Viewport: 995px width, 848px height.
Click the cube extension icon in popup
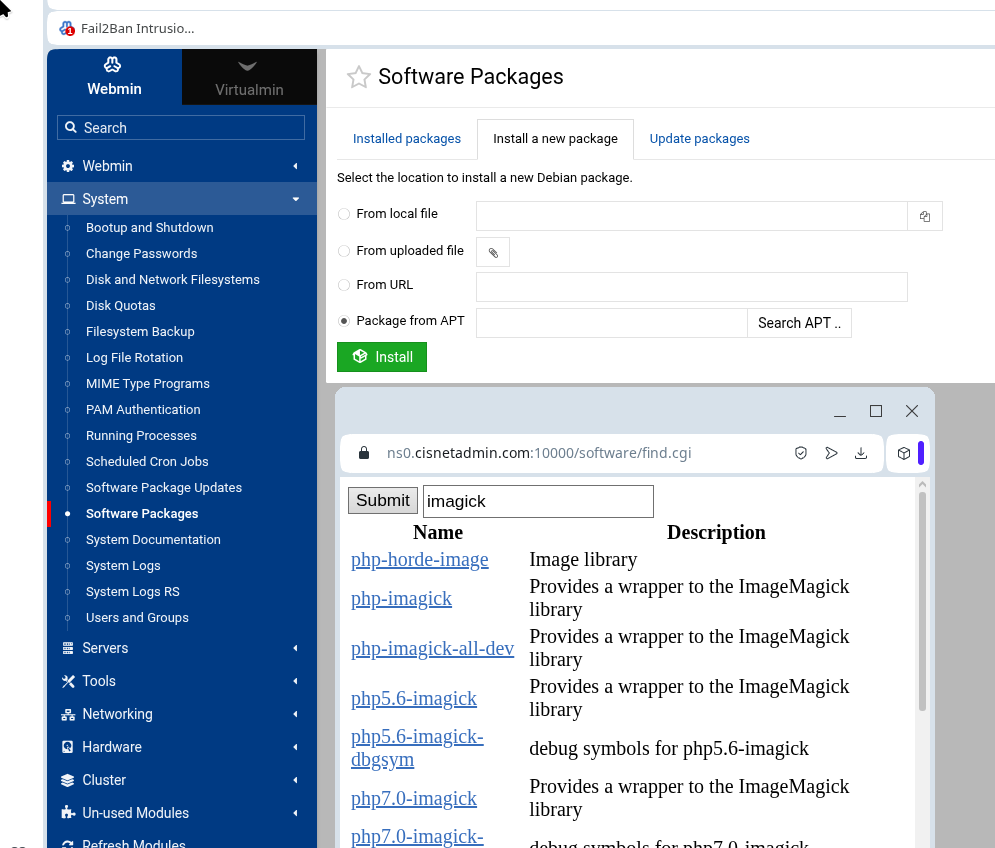pos(904,453)
